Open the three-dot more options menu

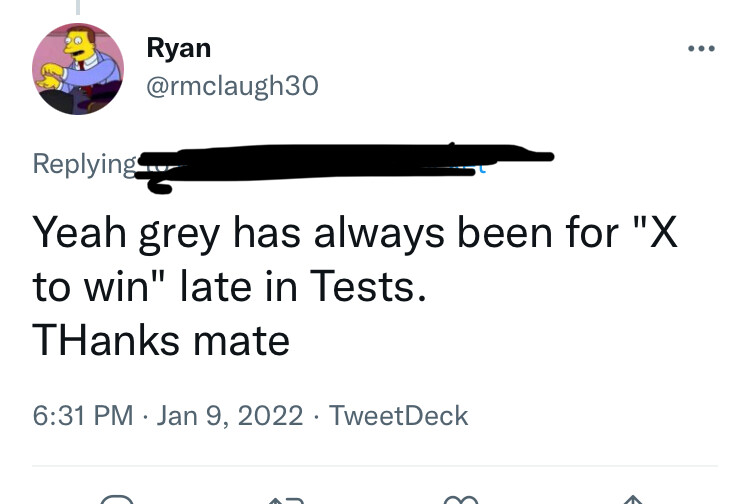point(699,48)
